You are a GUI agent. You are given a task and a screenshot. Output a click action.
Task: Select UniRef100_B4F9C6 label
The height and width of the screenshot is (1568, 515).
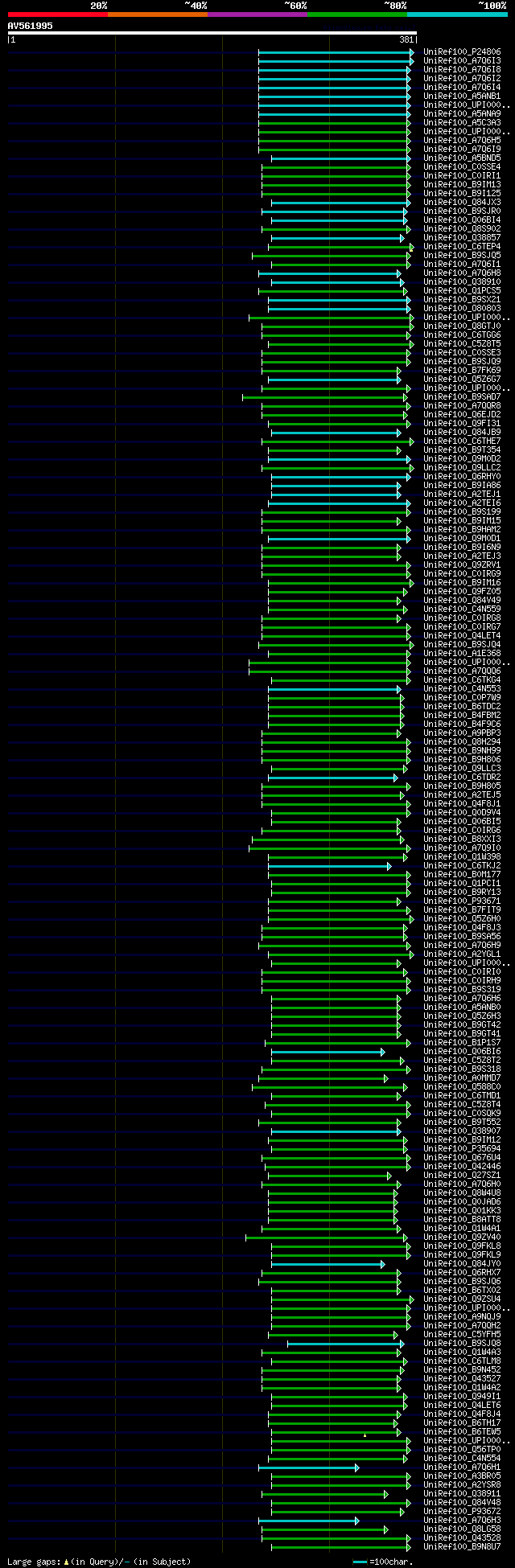(x=462, y=724)
